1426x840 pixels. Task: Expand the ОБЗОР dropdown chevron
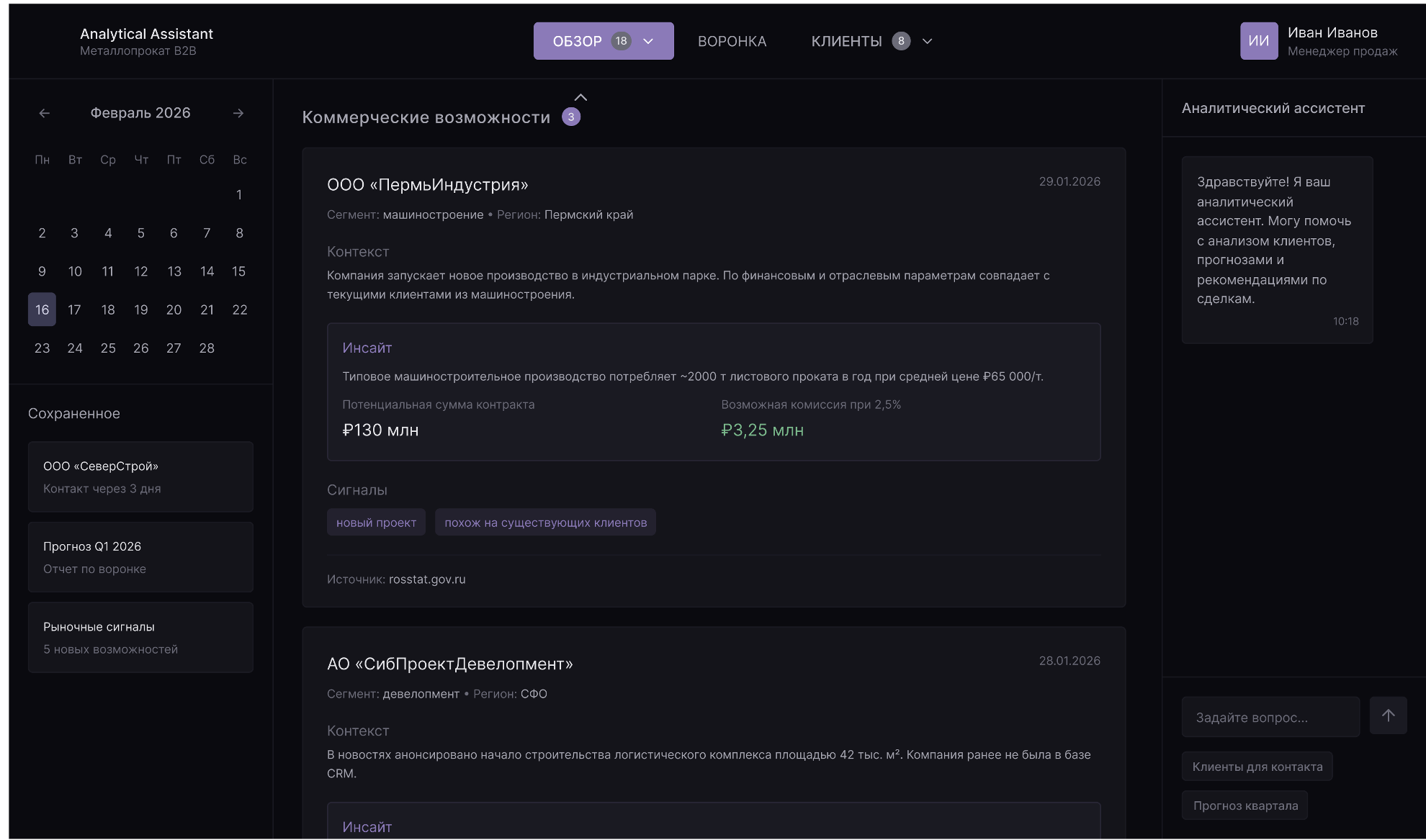click(x=648, y=41)
